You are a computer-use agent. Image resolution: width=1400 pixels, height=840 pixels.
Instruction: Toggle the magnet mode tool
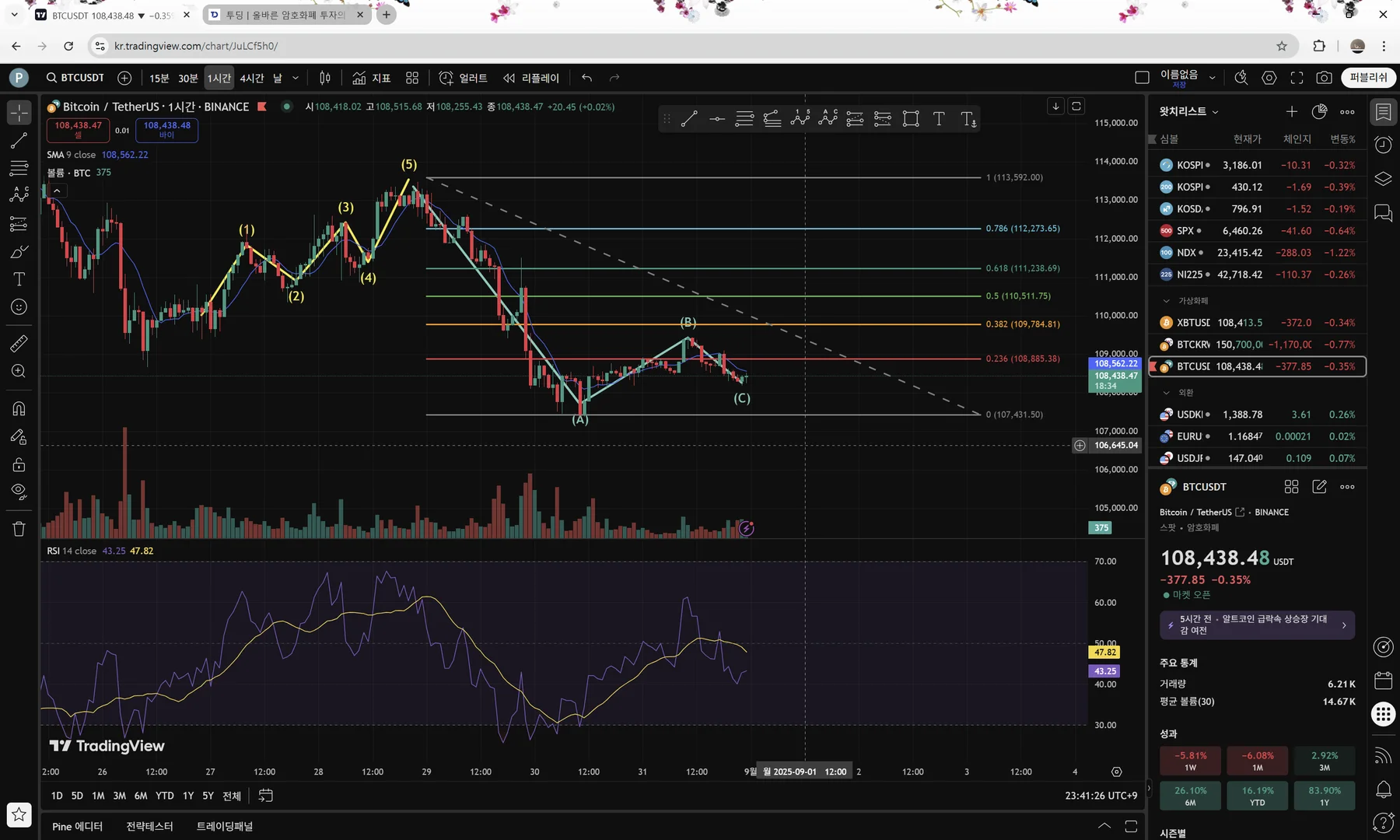click(x=19, y=408)
